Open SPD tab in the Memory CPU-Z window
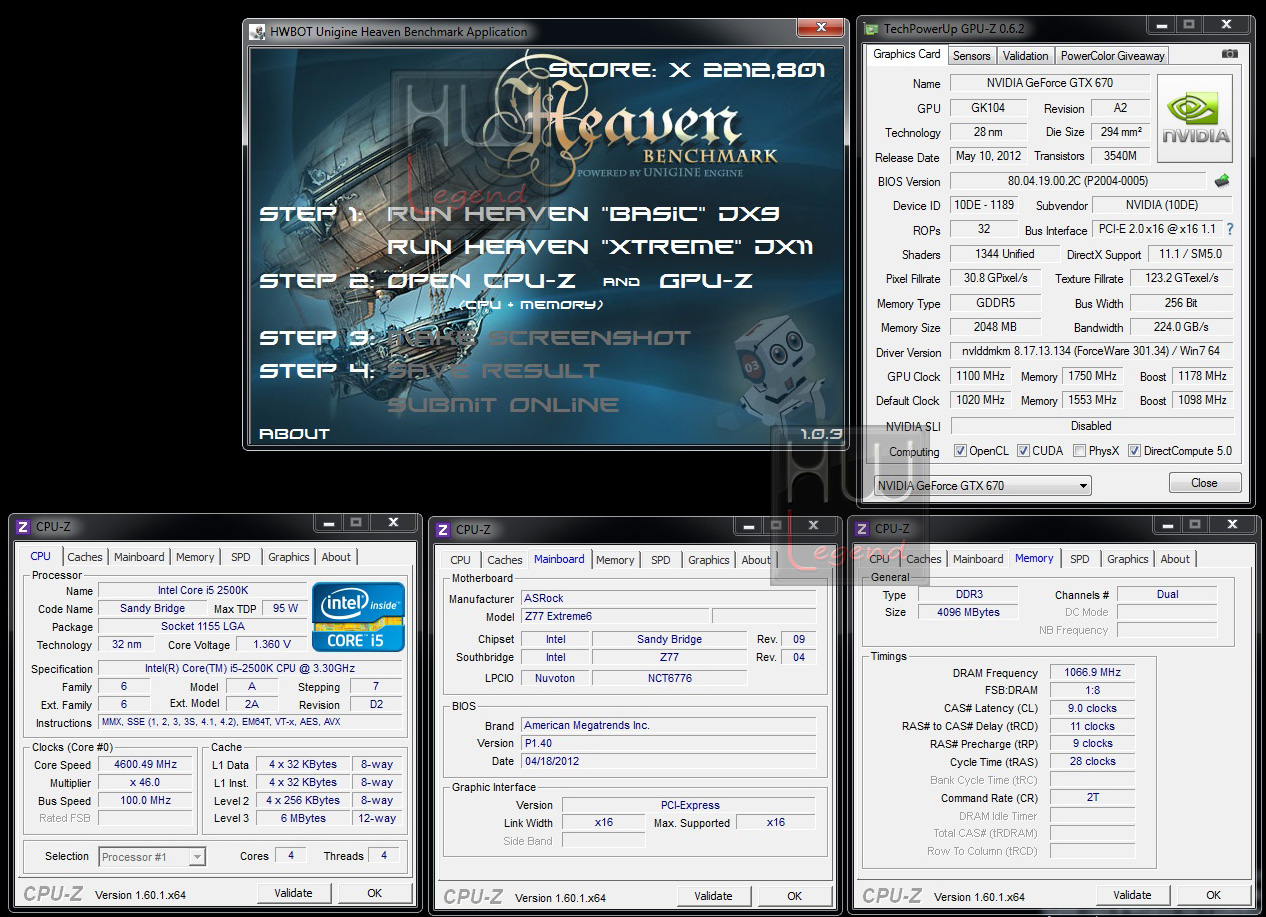The width and height of the screenshot is (1266, 917). point(1080,559)
